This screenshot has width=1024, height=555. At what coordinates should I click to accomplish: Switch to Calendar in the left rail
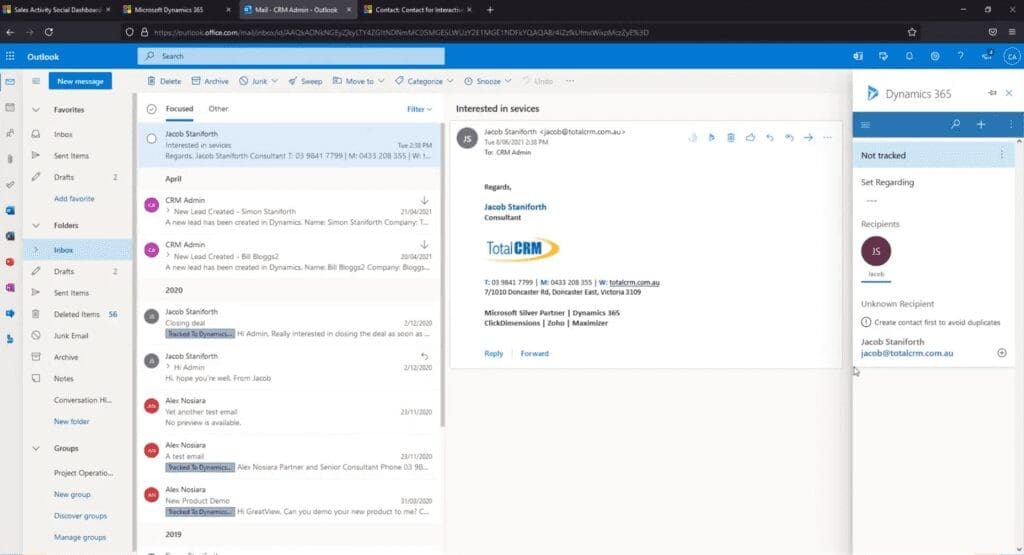[x=10, y=107]
